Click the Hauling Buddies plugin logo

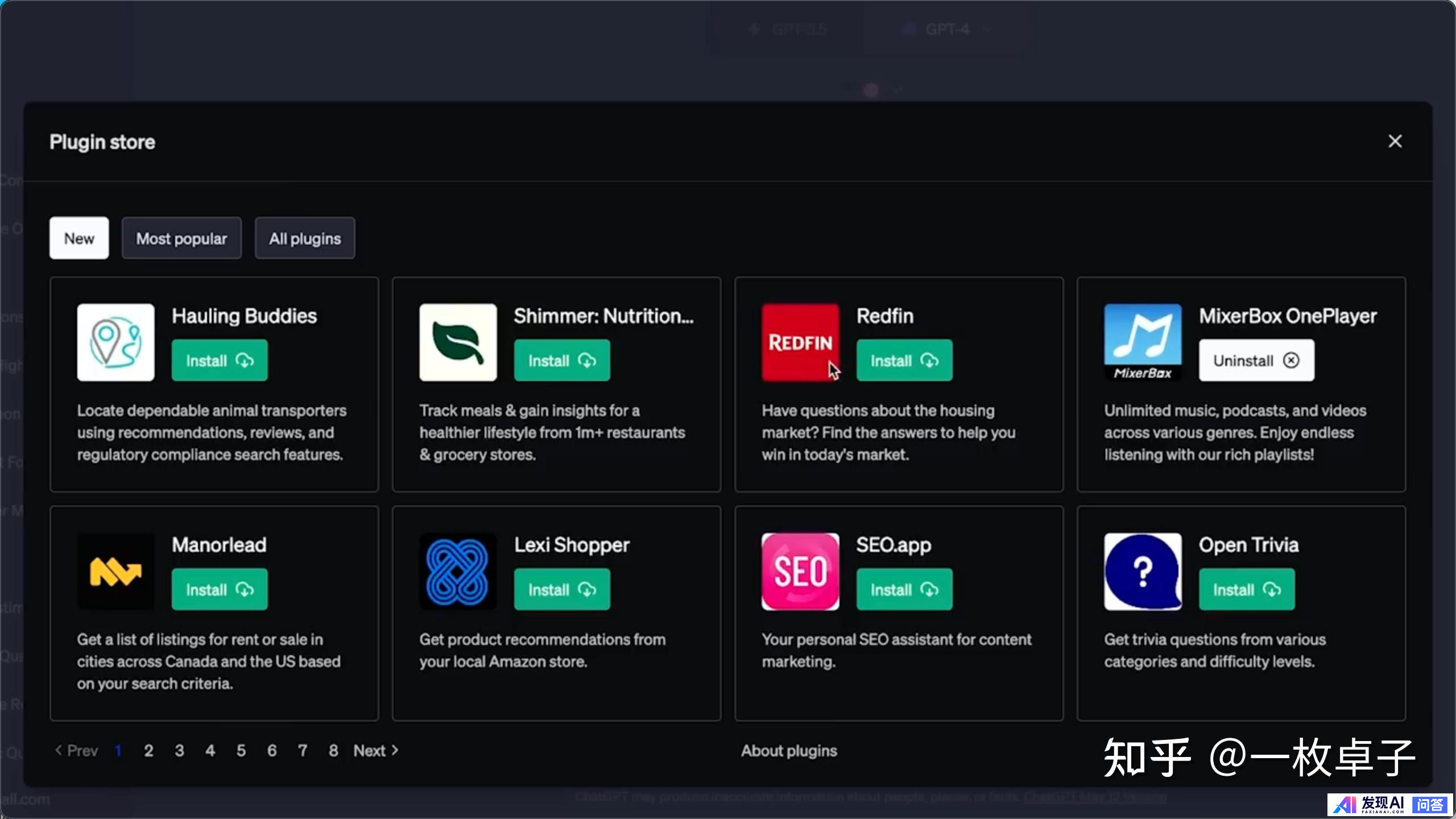115,342
